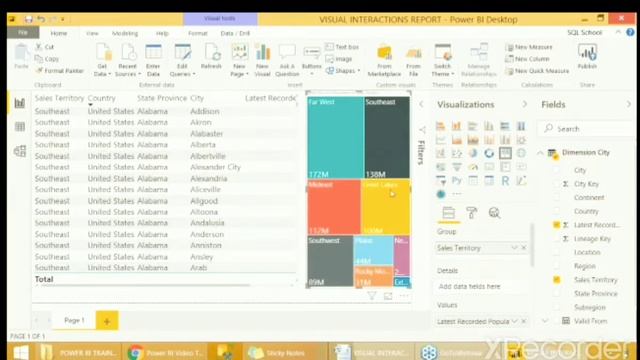Click the filter icon below treemap
The image size is (640, 360).
tap(371, 296)
